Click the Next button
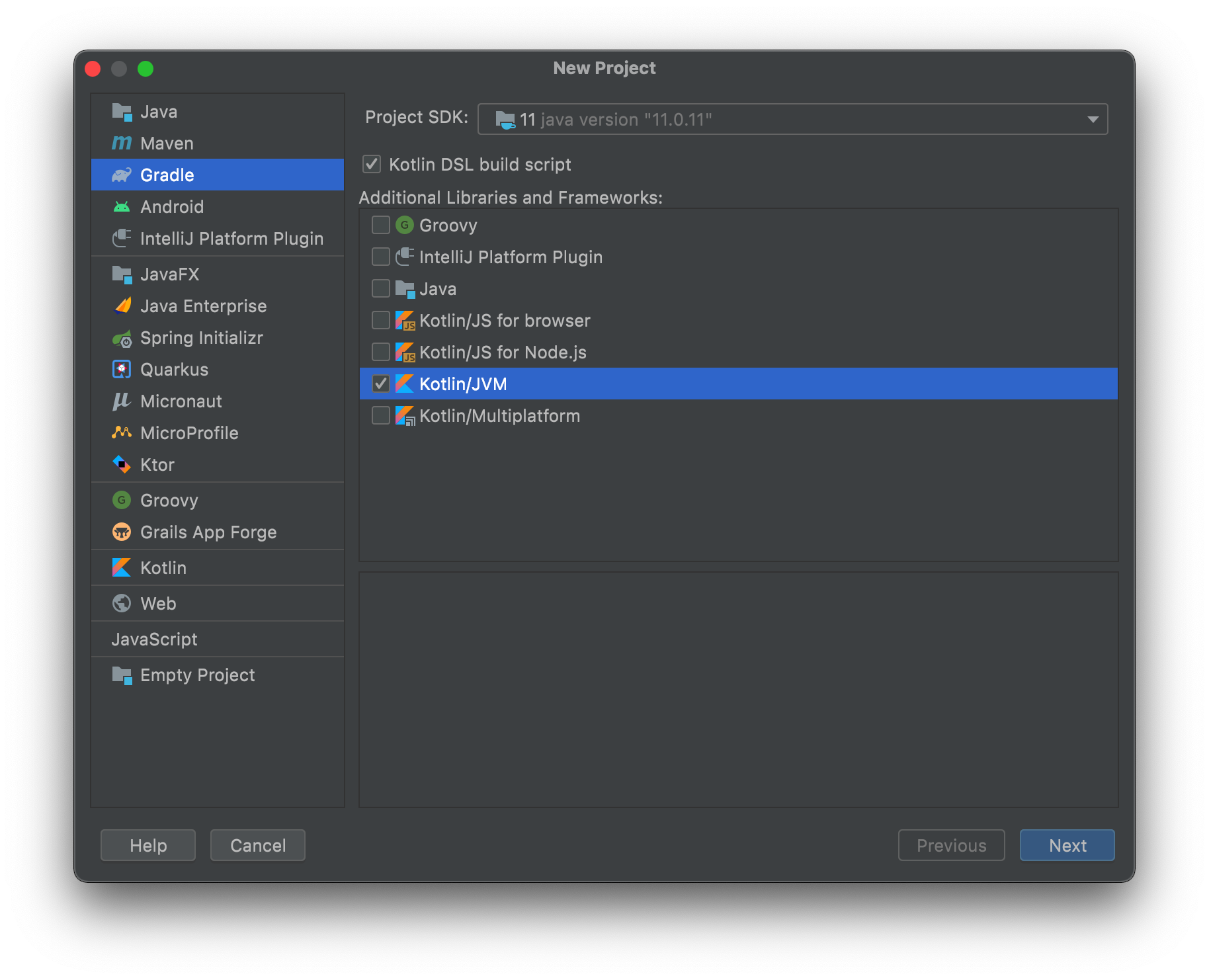 coord(1067,845)
